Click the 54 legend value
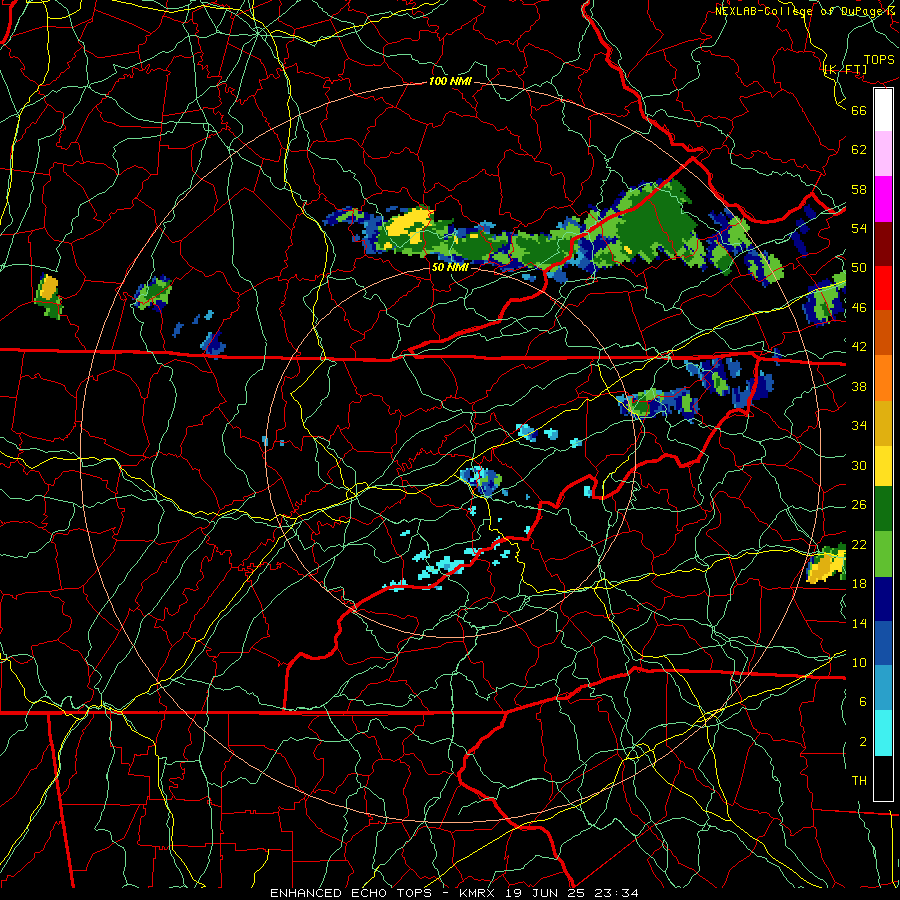The height and width of the screenshot is (900, 900). tap(859, 228)
